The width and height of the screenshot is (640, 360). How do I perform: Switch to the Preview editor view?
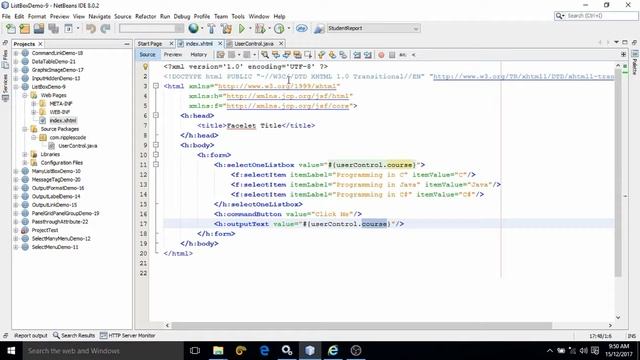click(173, 55)
